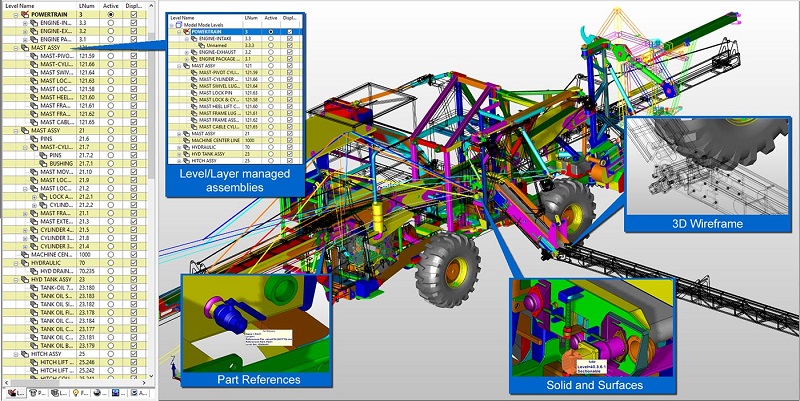Viewport: 800px width, 401px height.
Task: Click the layer icon of the MACHINE CEN 1000 row
Action: click(x=25, y=255)
